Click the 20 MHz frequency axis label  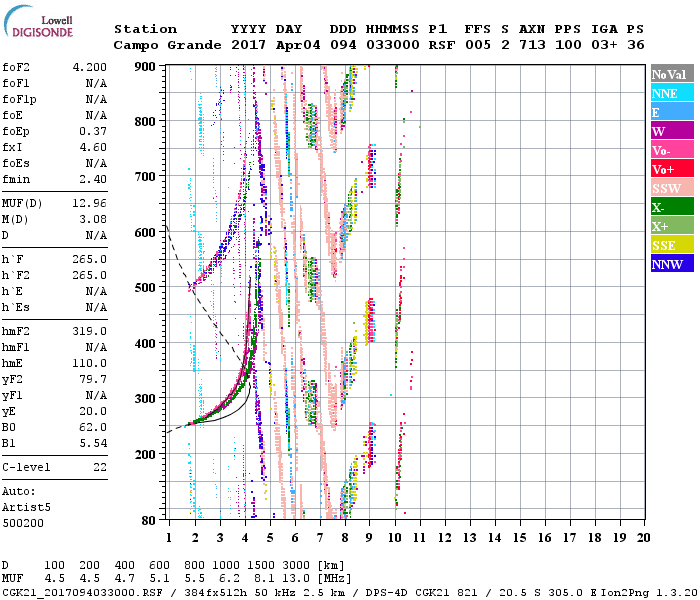643,538
